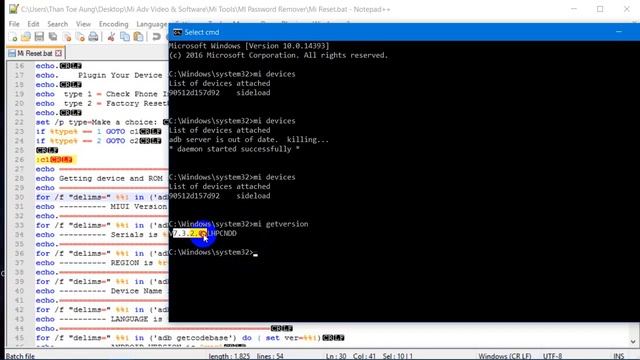Click 'type 1 = Check Phone' line
640x360 pixels.
click(101, 94)
